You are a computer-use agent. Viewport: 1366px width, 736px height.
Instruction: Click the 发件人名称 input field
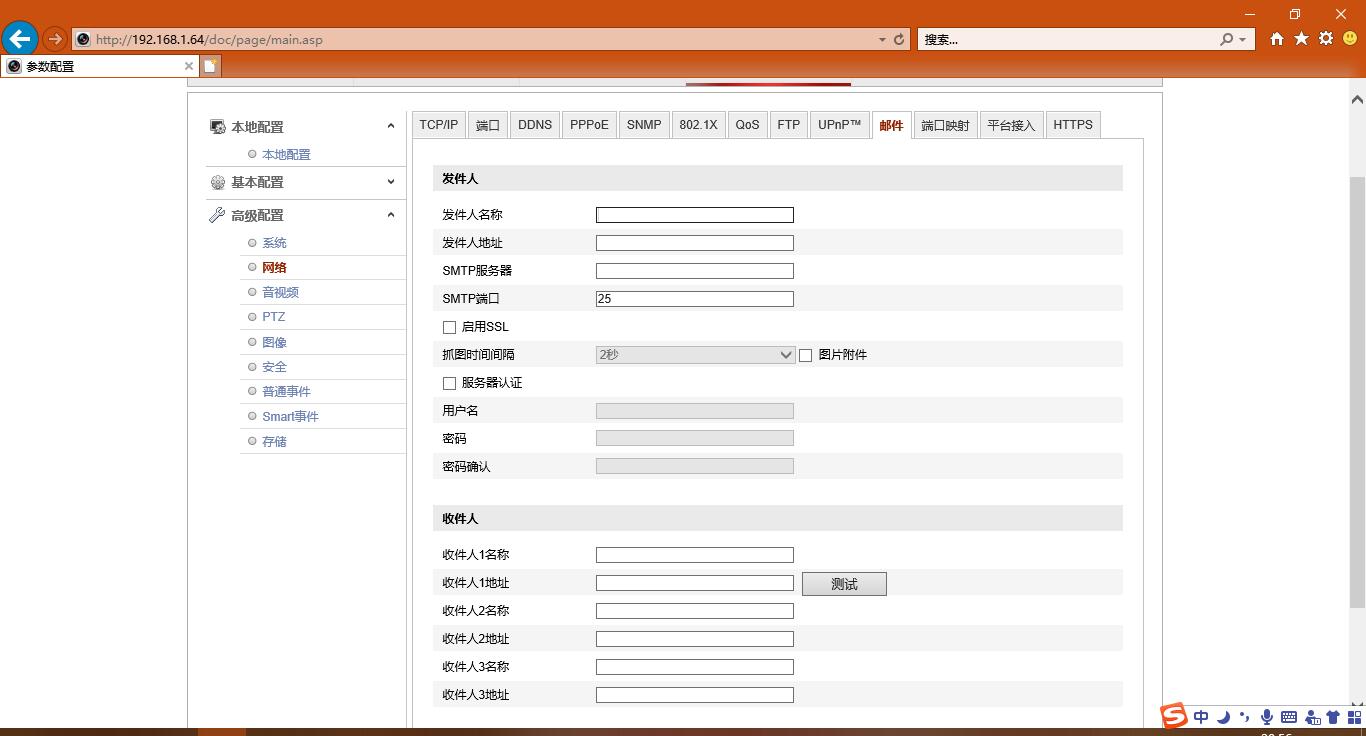click(x=695, y=215)
